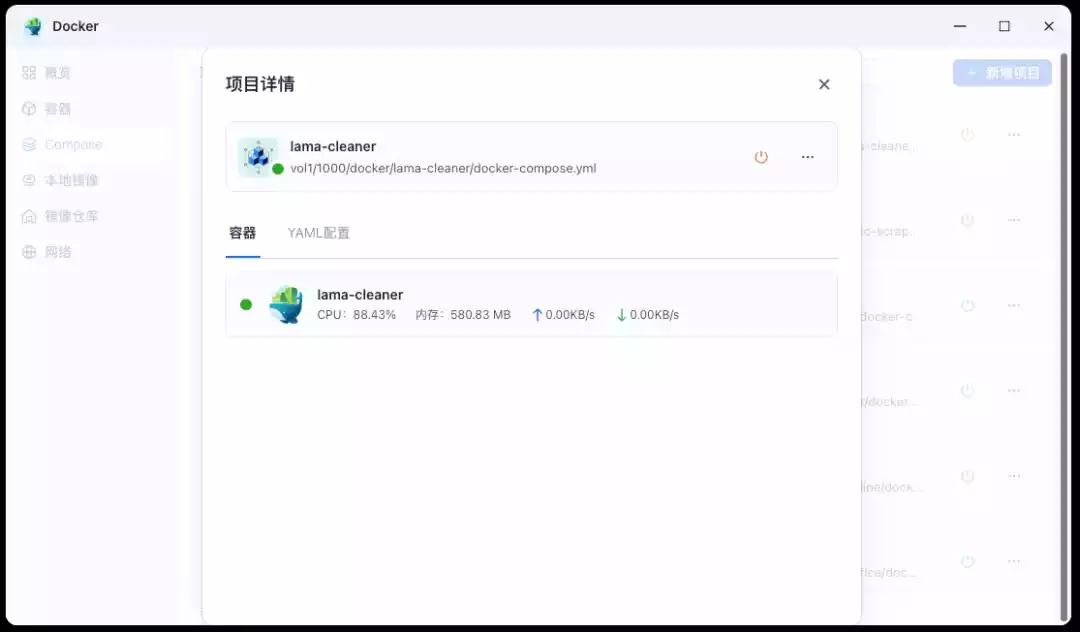The image size is (1080, 632).
Task: Click the lama-cleaner container leaf icon
Action: pos(286,304)
